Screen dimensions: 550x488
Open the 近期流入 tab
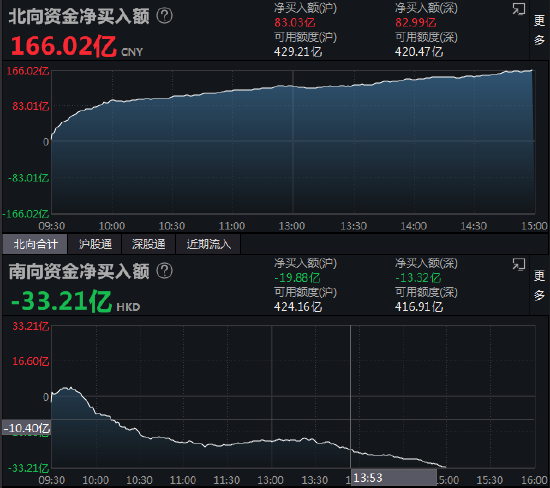pos(208,244)
